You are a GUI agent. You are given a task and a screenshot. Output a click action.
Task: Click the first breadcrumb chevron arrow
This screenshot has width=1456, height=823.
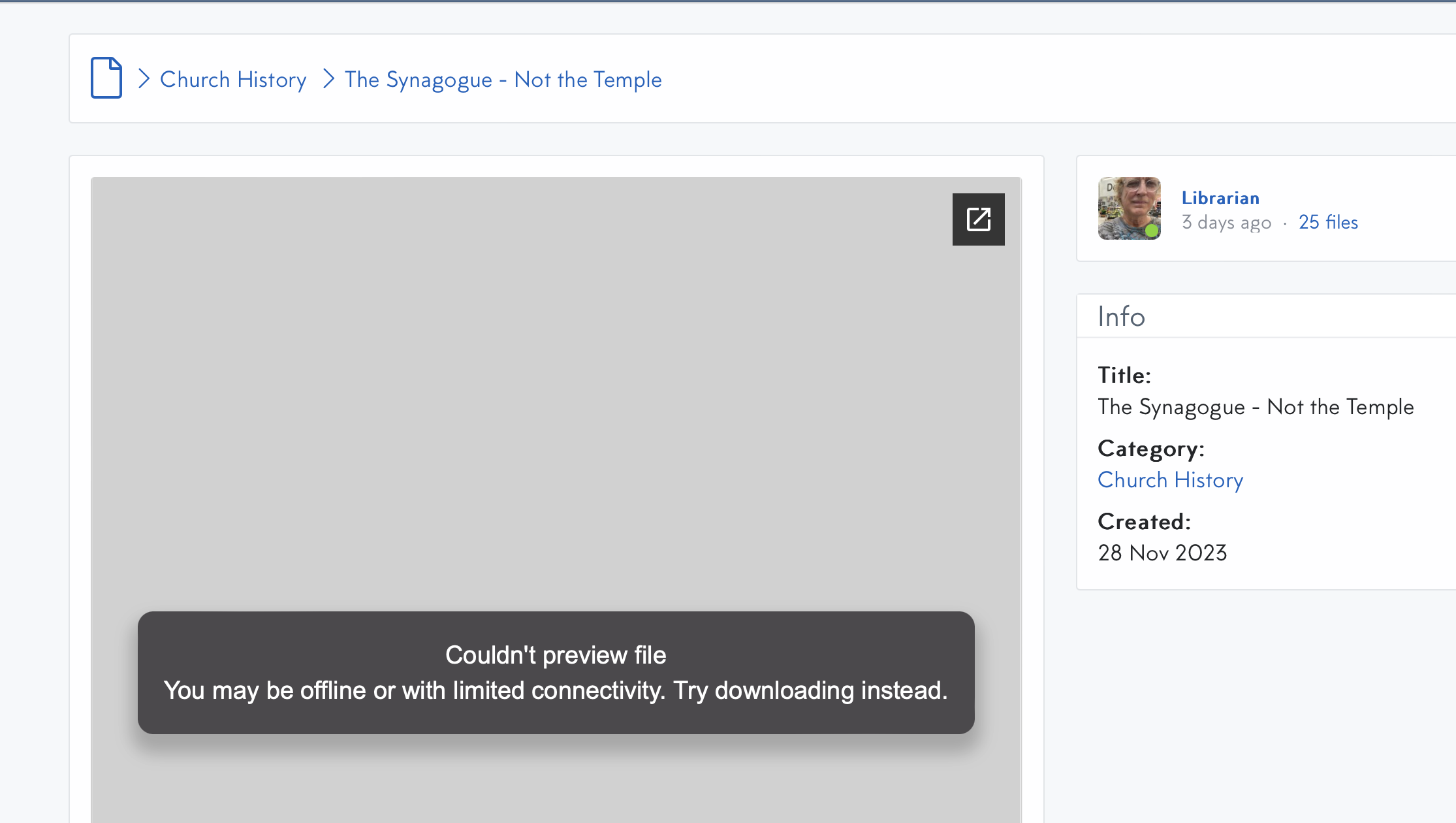click(x=144, y=79)
